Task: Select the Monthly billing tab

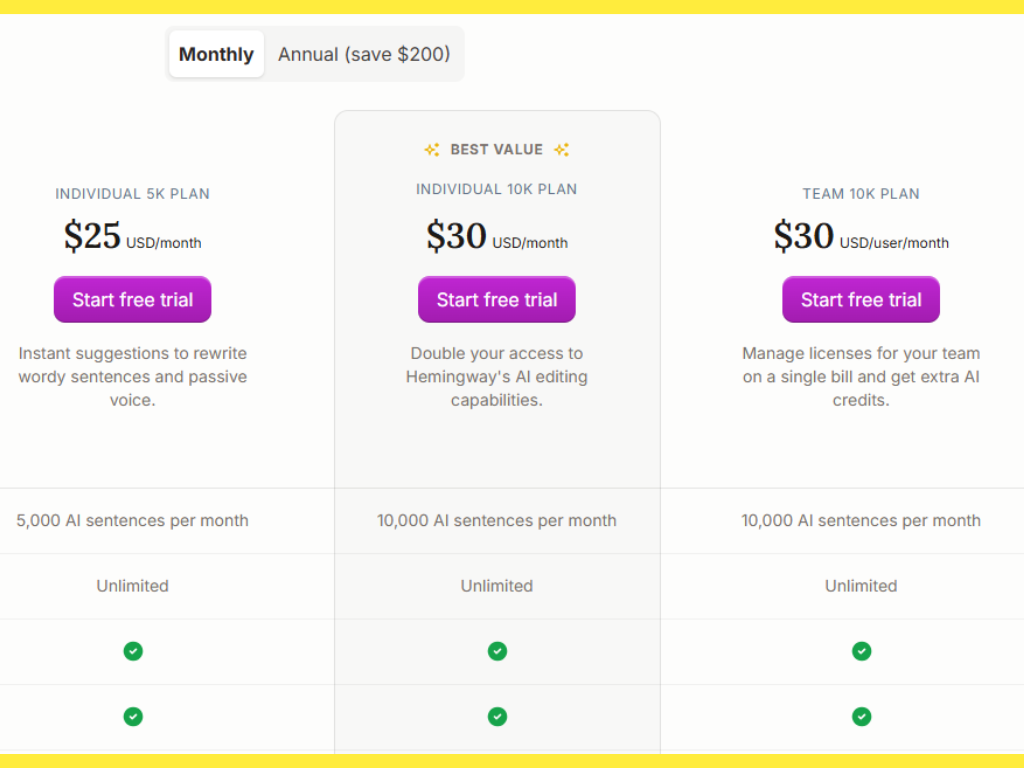Action: coord(216,54)
